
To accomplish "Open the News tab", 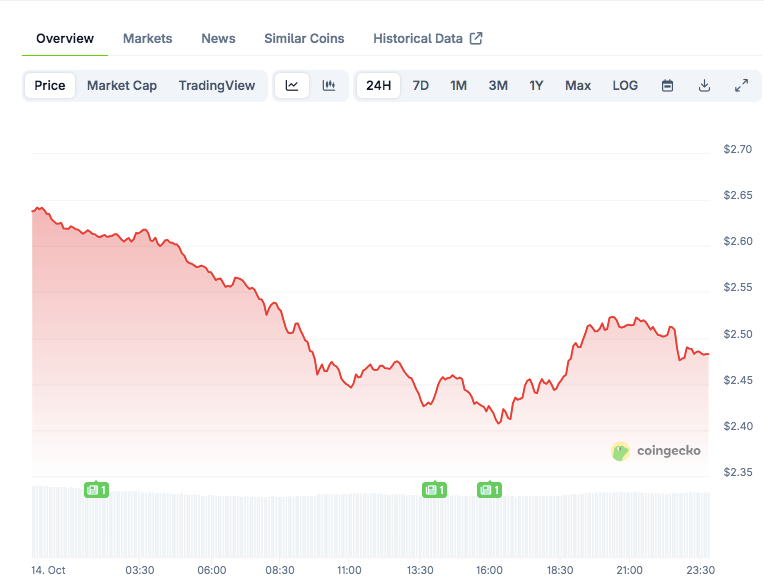I will (218, 38).
